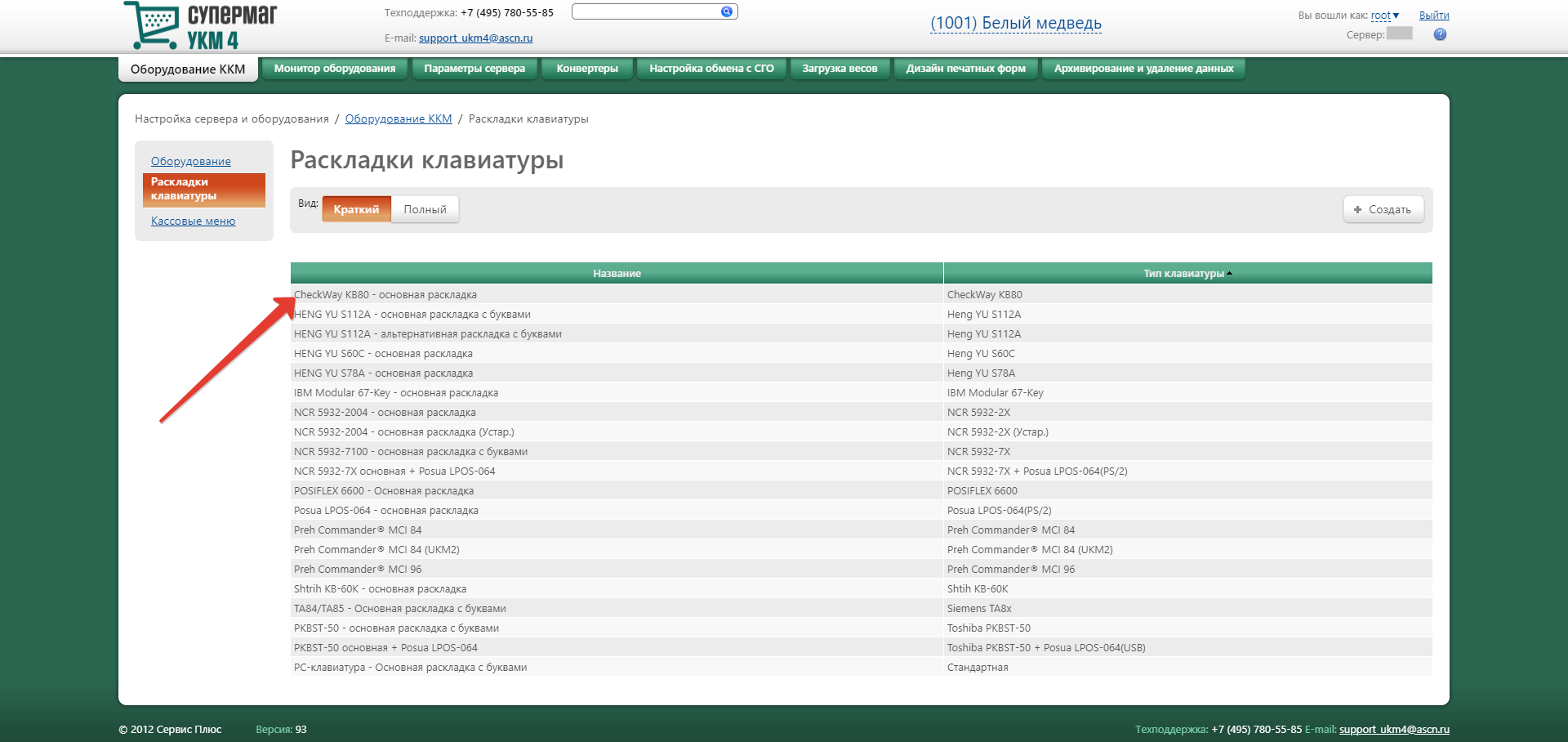Viewport: 1568px width, 742px height.
Task: Open HENG YU S78A - основная раскладка
Action: click(x=617, y=373)
